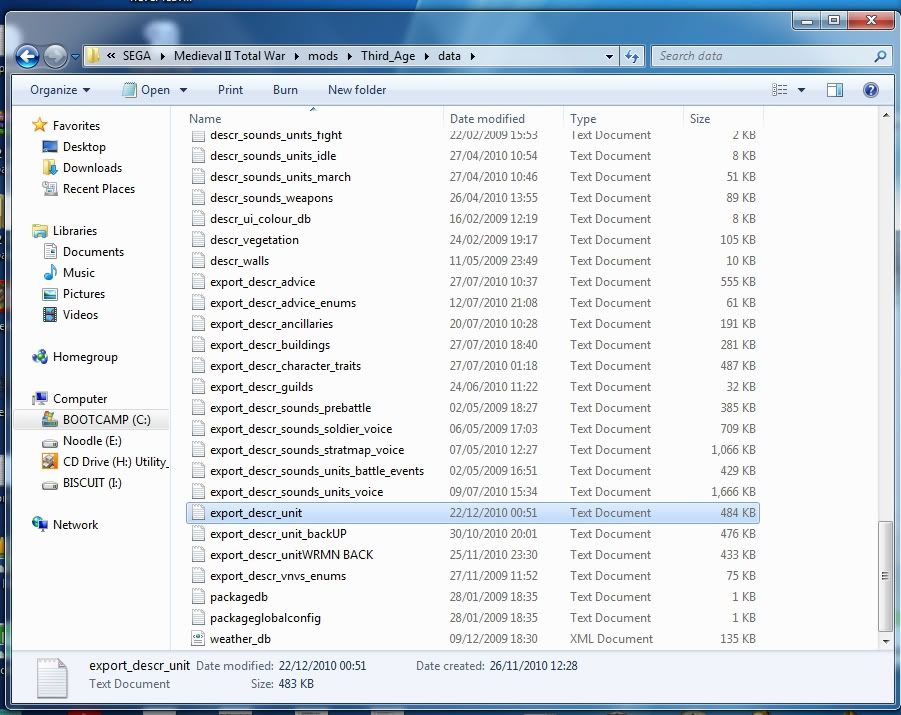Toggle the preview pane icon
This screenshot has width=901, height=715.
[835, 90]
